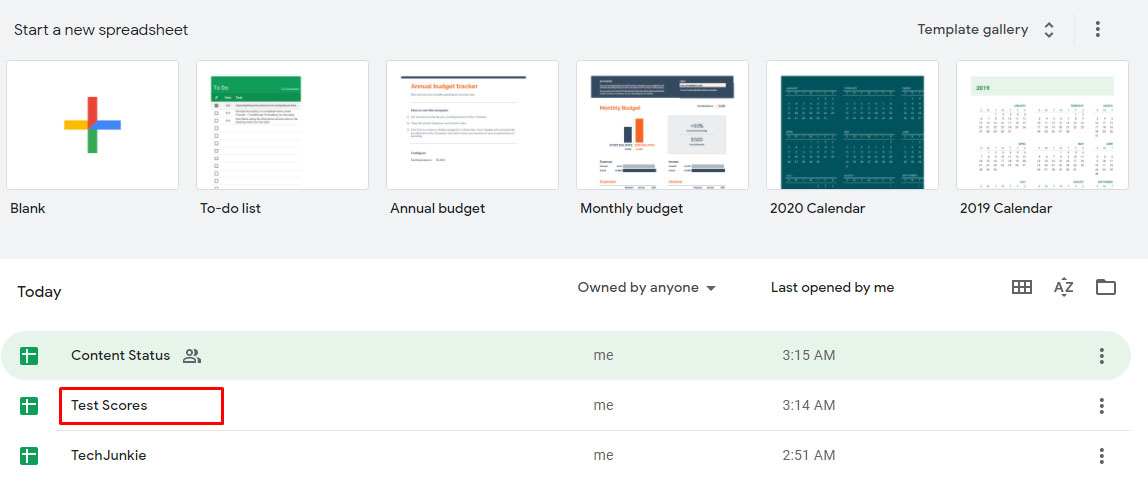Click the Sheets icon beside TechJunkie

[29, 456]
